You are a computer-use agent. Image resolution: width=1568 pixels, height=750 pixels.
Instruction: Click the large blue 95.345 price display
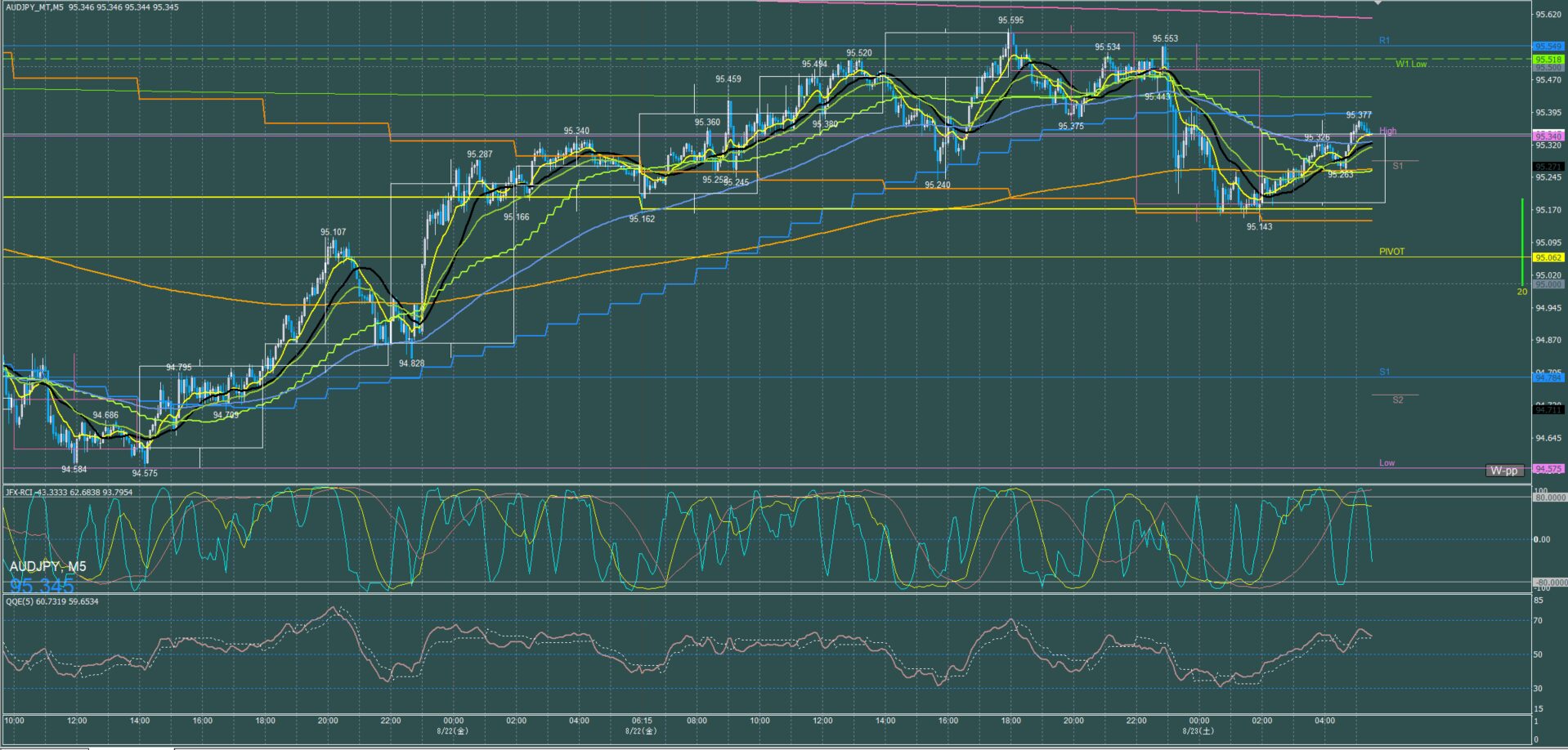(42, 586)
